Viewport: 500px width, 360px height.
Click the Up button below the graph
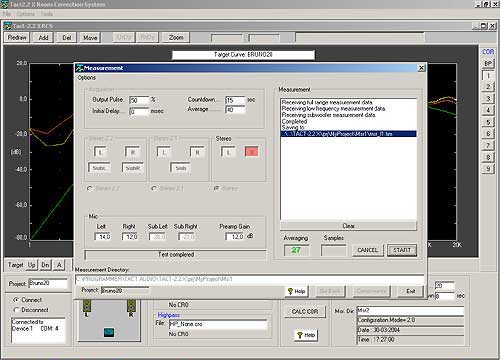(x=32, y=265)
